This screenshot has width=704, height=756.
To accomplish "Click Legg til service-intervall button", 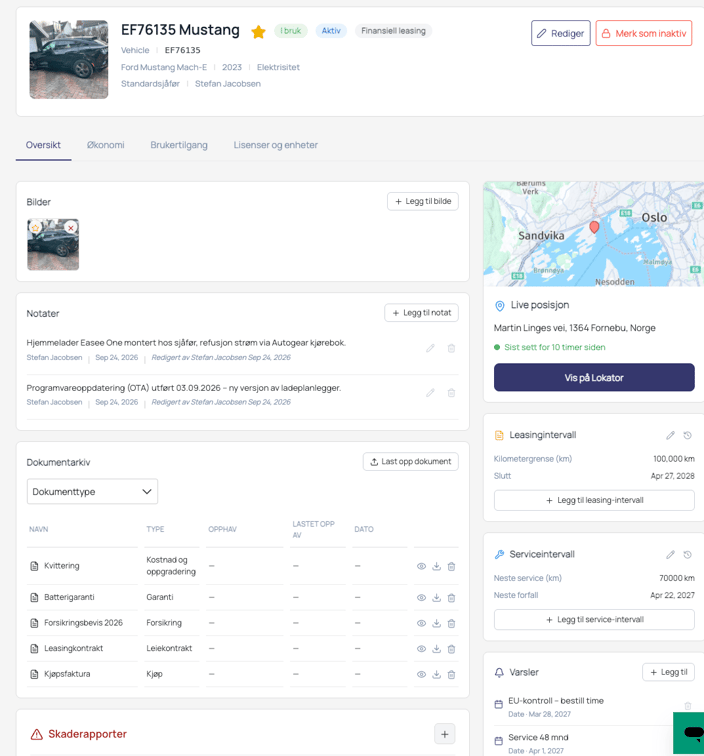I will point(594,620).
